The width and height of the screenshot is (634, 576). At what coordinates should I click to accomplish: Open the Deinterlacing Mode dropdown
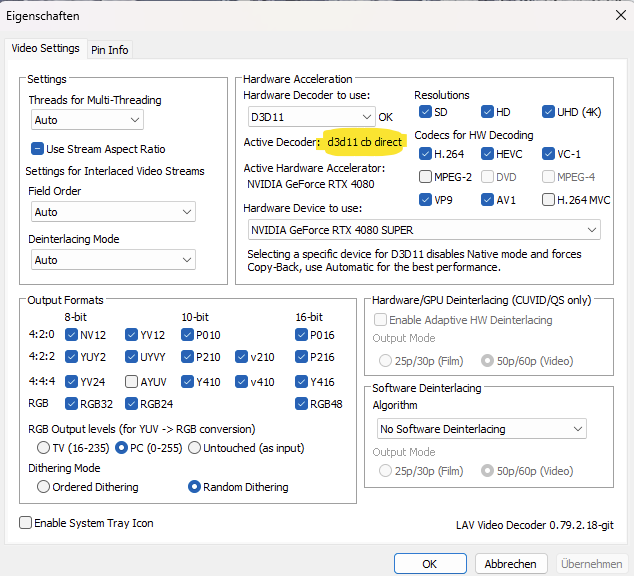(113, 260)
